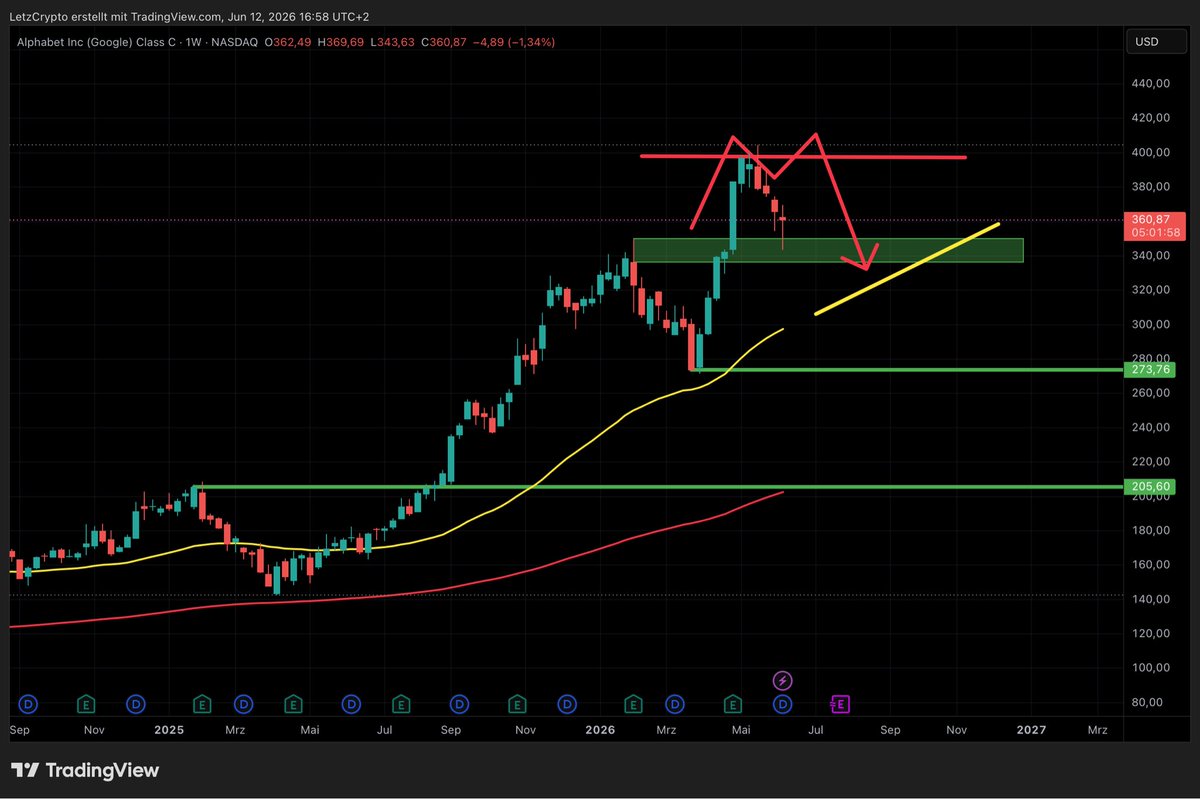The height and width of the screenshot is (799, 1200).
Task: Click the Alphabet Inc (Google) Class C symbol title
Action: pos(94,42)
